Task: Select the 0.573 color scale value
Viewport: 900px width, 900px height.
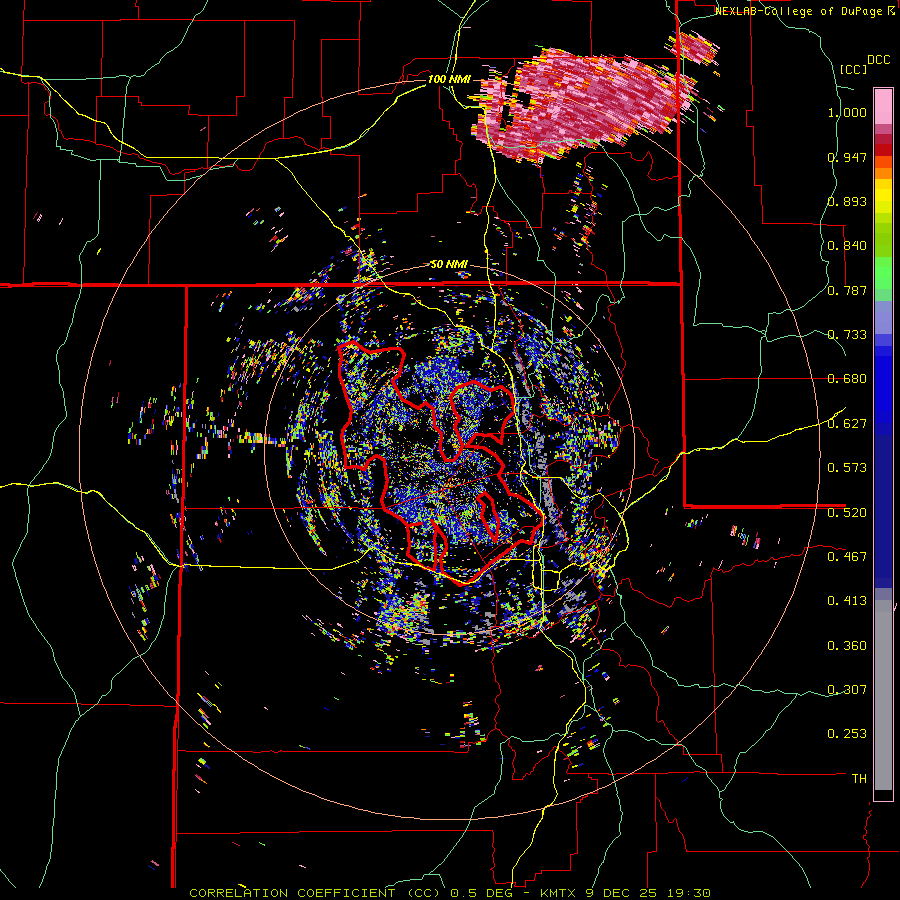Action: 847,468
